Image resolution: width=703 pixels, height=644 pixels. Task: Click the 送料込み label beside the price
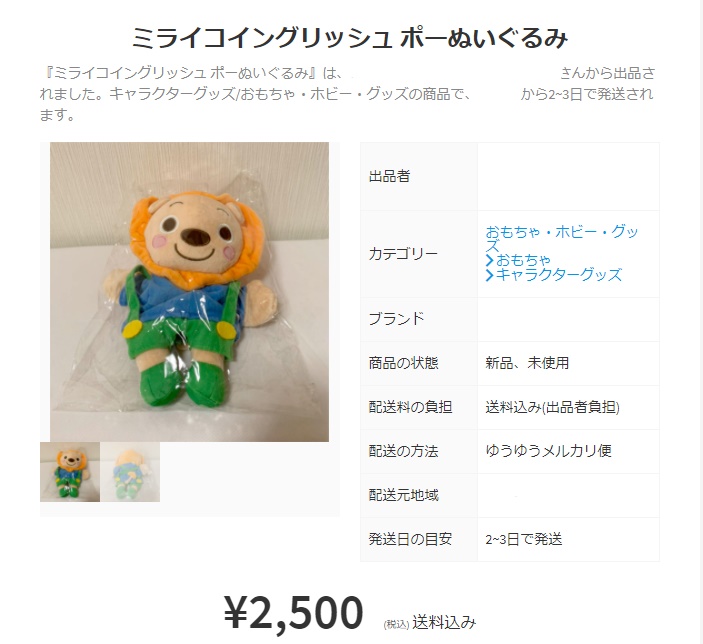coord(444,622)
